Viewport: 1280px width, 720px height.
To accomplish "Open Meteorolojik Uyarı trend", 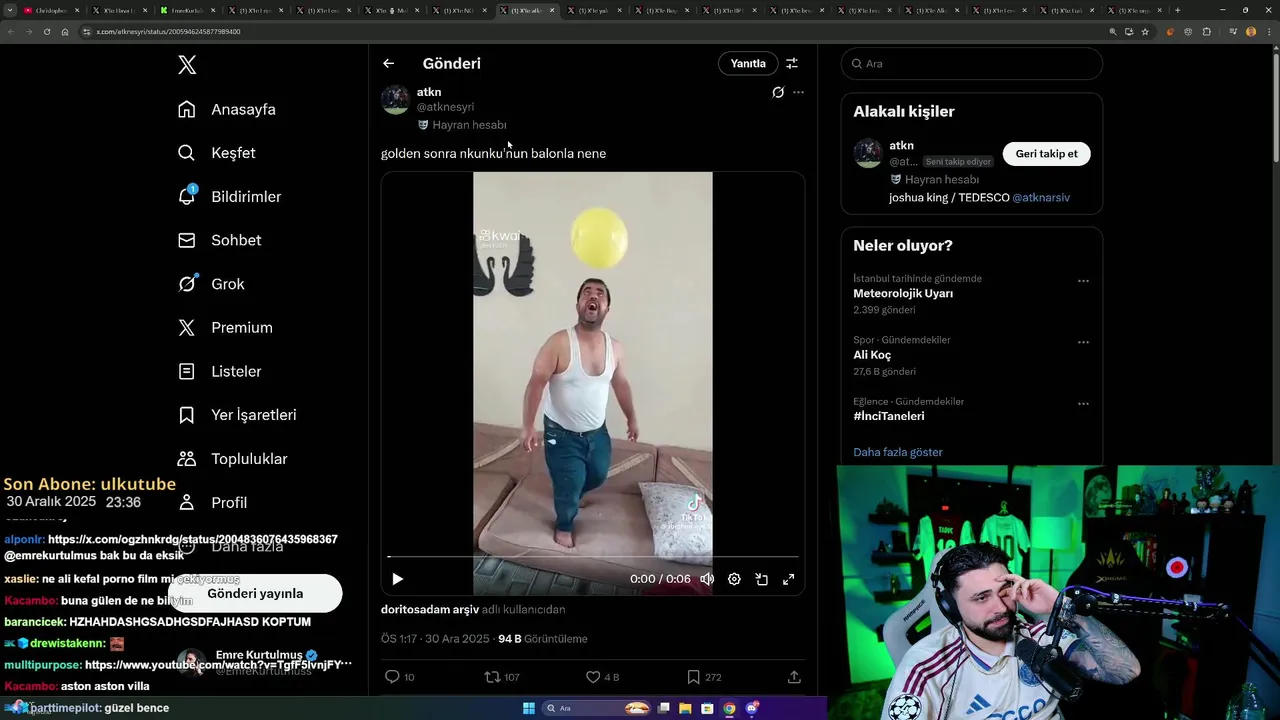I will point(903,294).
